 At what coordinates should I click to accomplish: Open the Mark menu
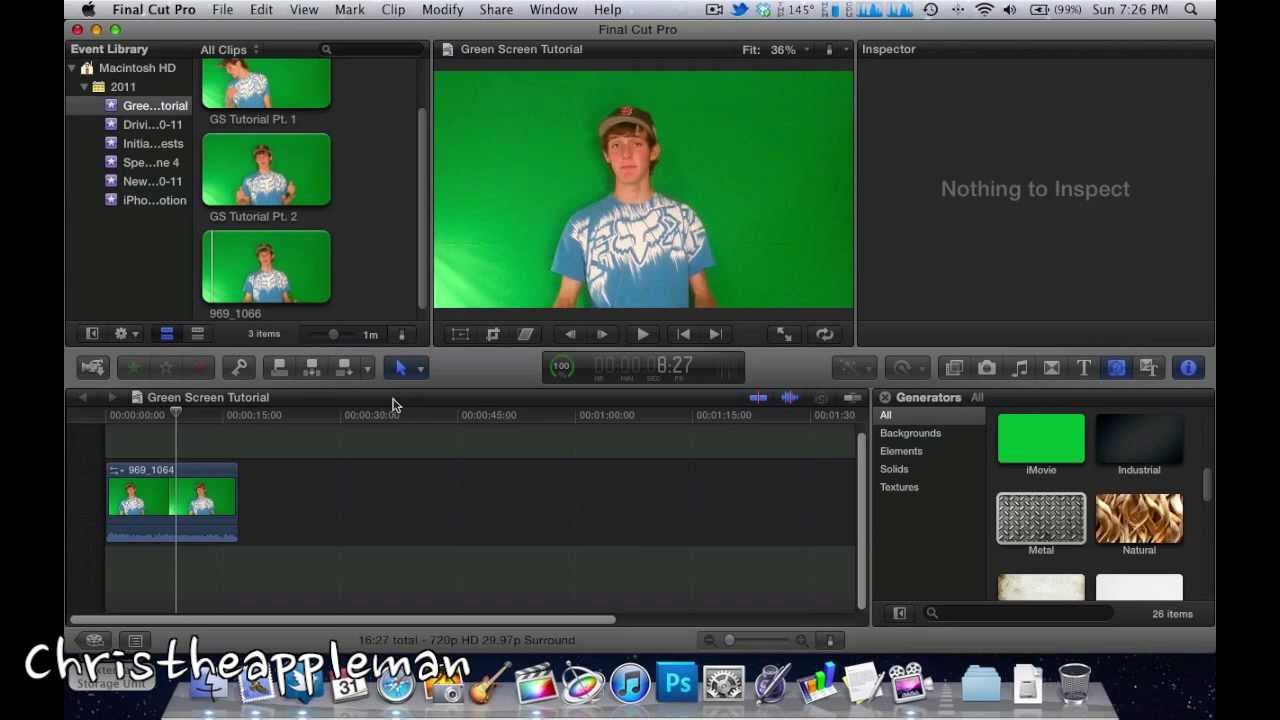point(349,10)
